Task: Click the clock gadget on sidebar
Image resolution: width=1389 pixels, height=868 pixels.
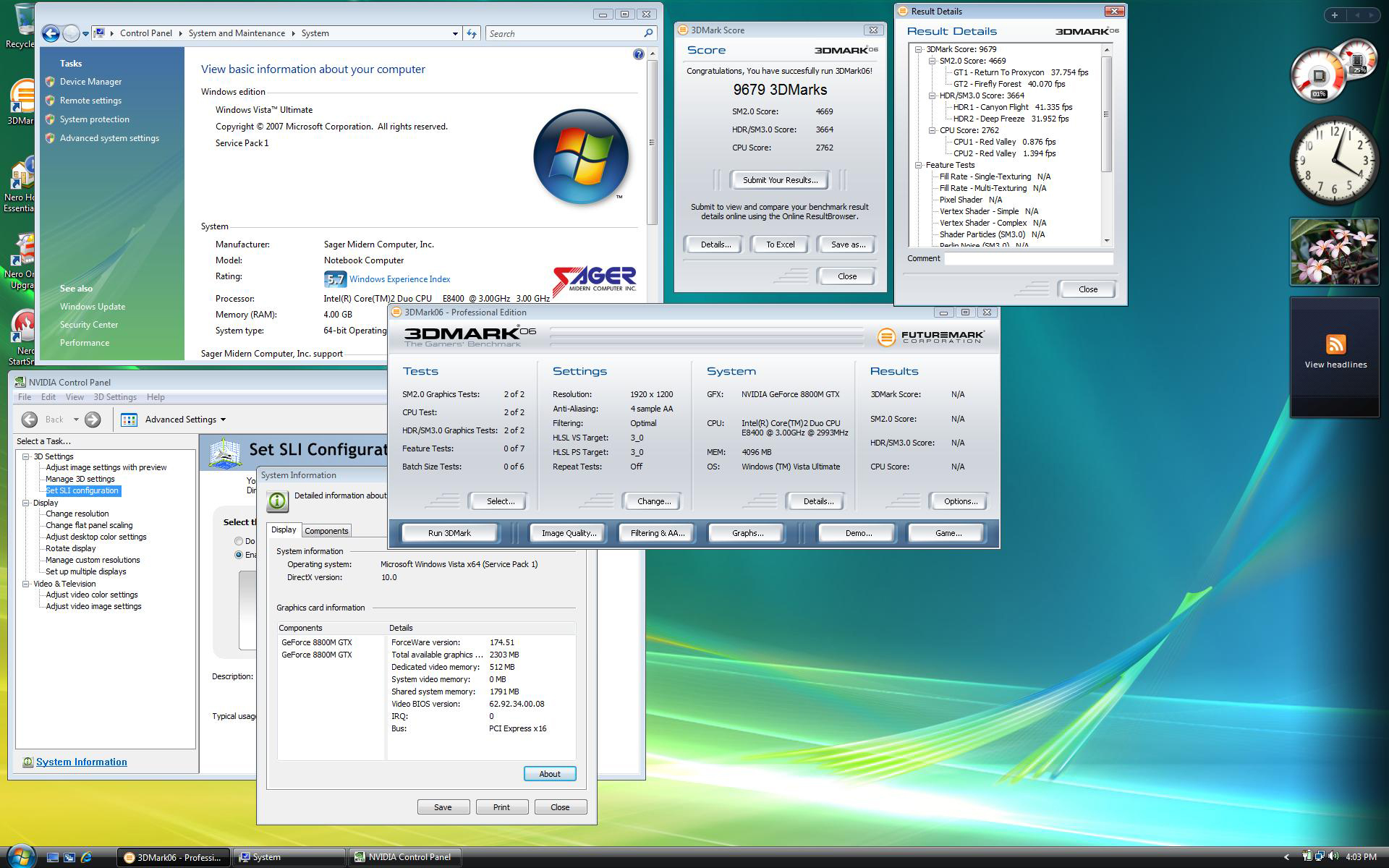Action: click(x=1334, y=161)
